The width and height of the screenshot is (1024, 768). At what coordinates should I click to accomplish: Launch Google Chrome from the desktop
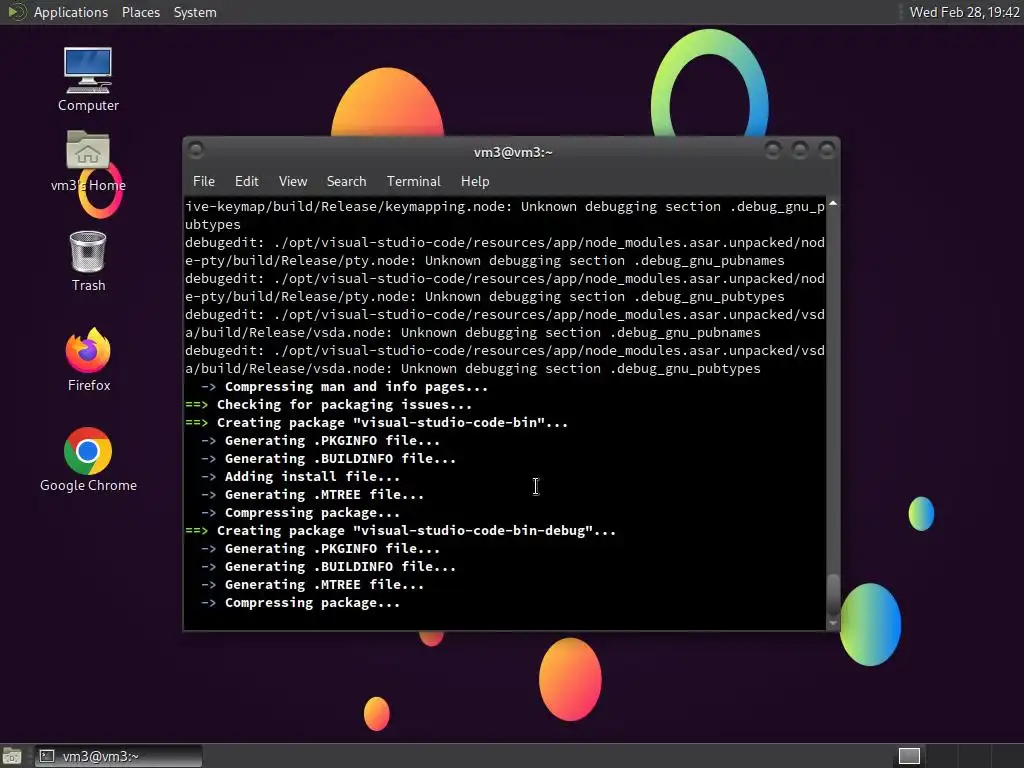[x=88, y=459]
